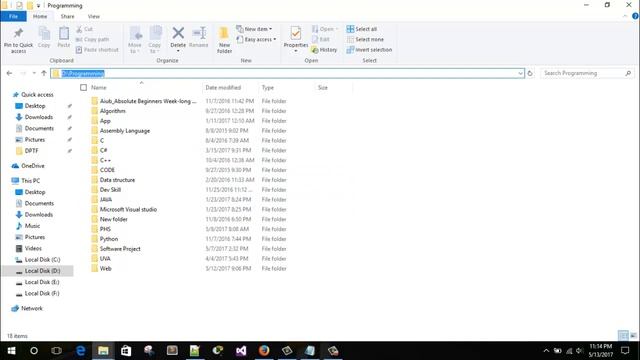Select the Web folder
The image size is (640, 360).
(106, 269)
